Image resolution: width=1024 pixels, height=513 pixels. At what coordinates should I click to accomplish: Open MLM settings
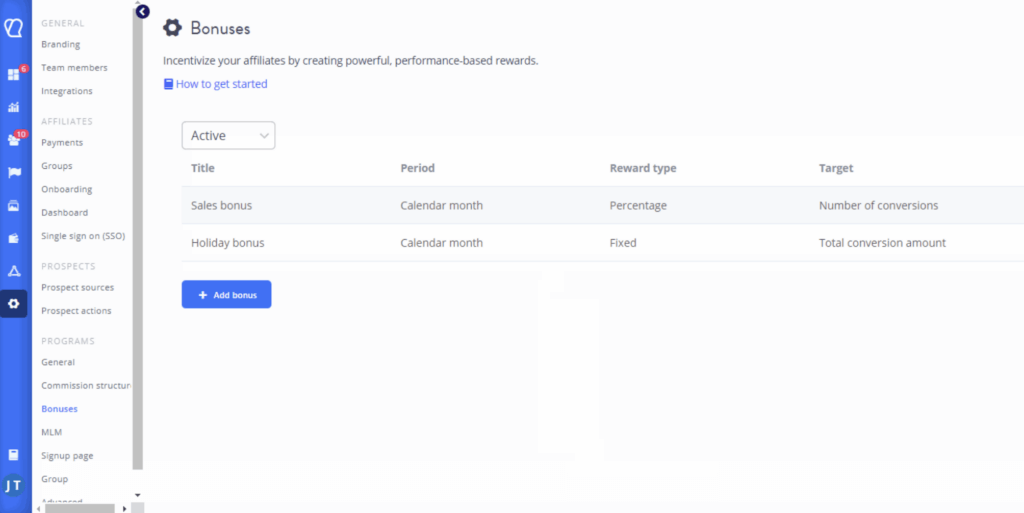(x=52, y=432)
